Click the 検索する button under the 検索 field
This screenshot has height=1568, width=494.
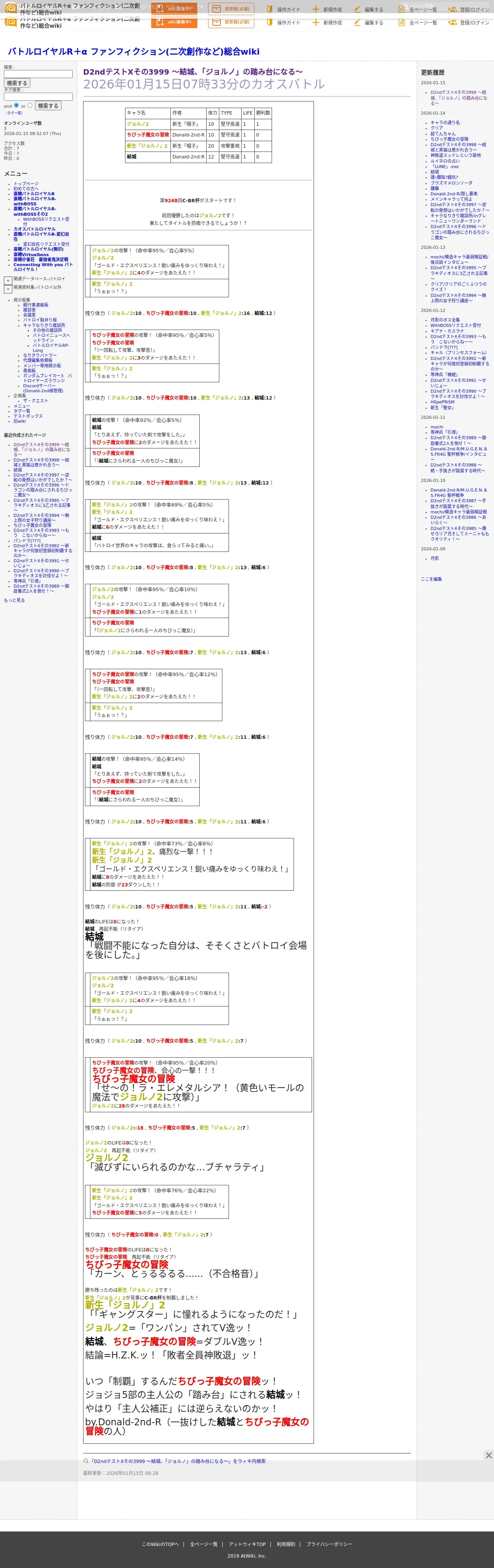17,83
